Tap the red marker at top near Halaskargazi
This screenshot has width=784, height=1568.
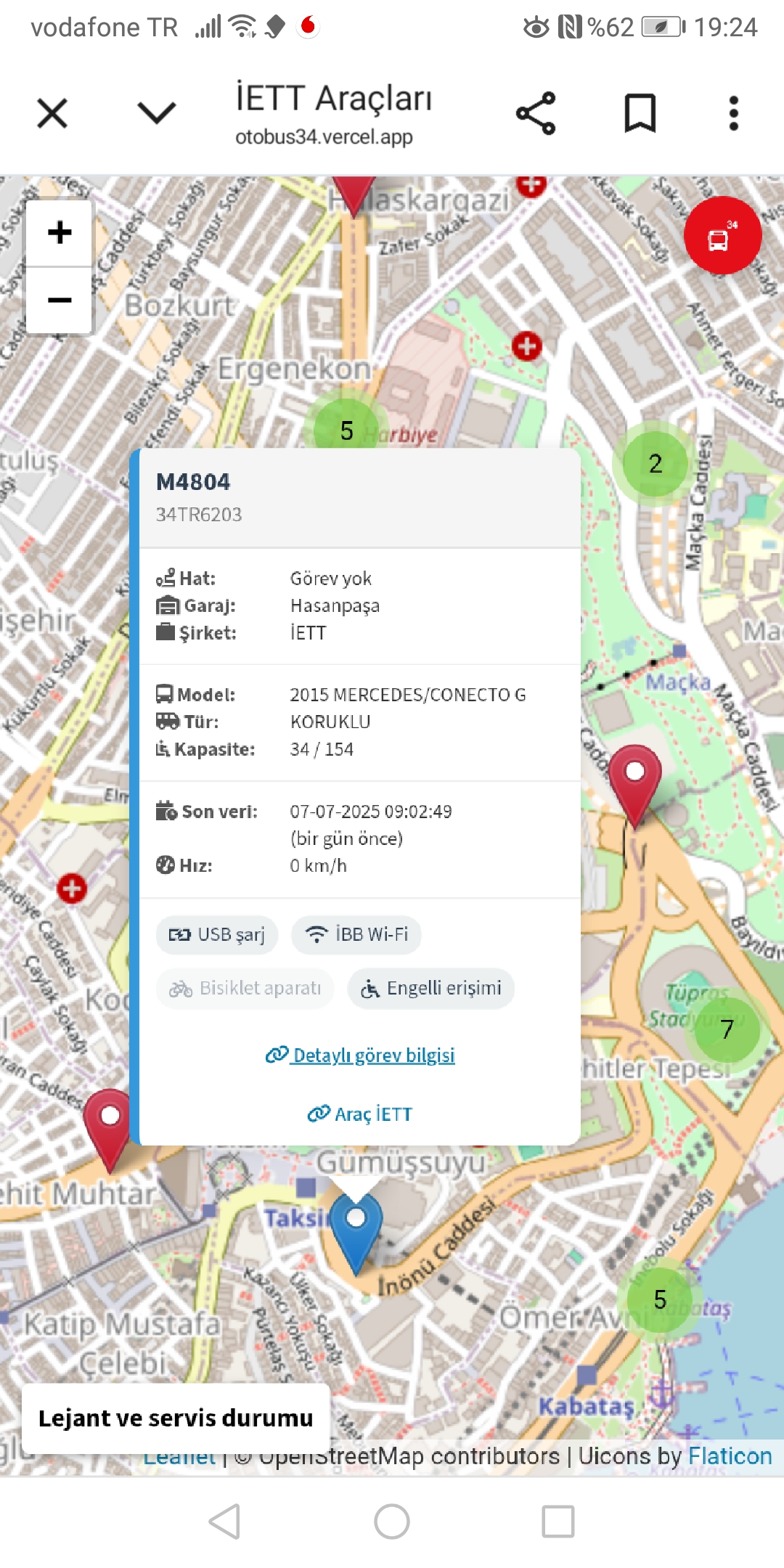coord(354,195)
